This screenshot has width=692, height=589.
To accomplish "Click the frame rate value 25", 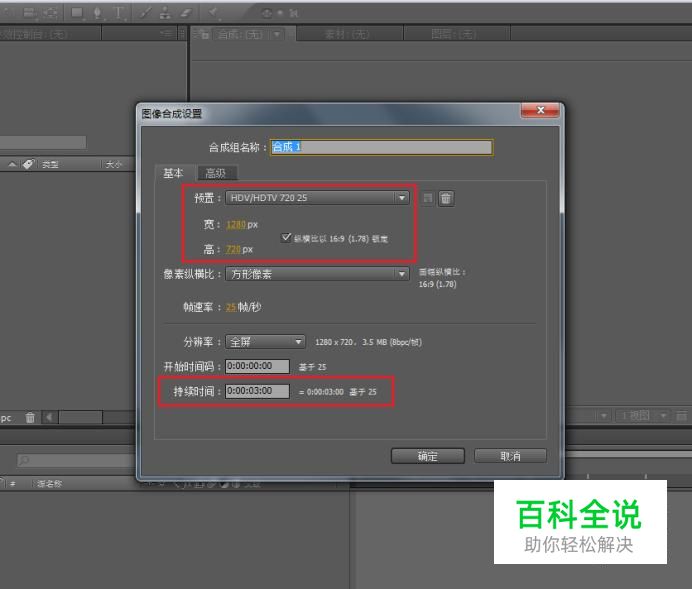I will (231, 307).
